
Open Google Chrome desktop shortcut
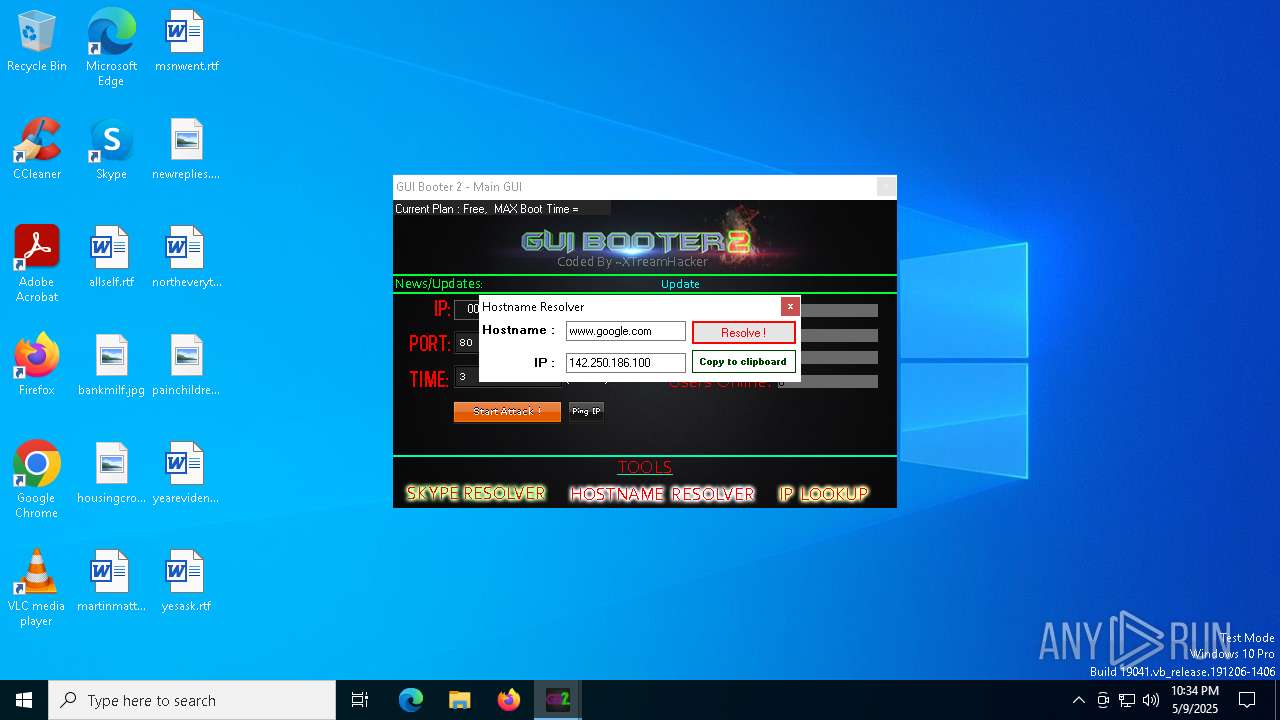[x=37, y=480]
